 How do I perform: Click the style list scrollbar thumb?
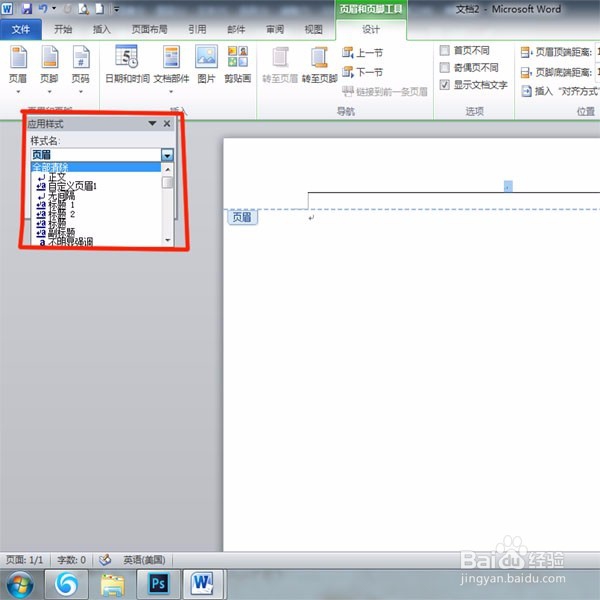coord(168,183)
